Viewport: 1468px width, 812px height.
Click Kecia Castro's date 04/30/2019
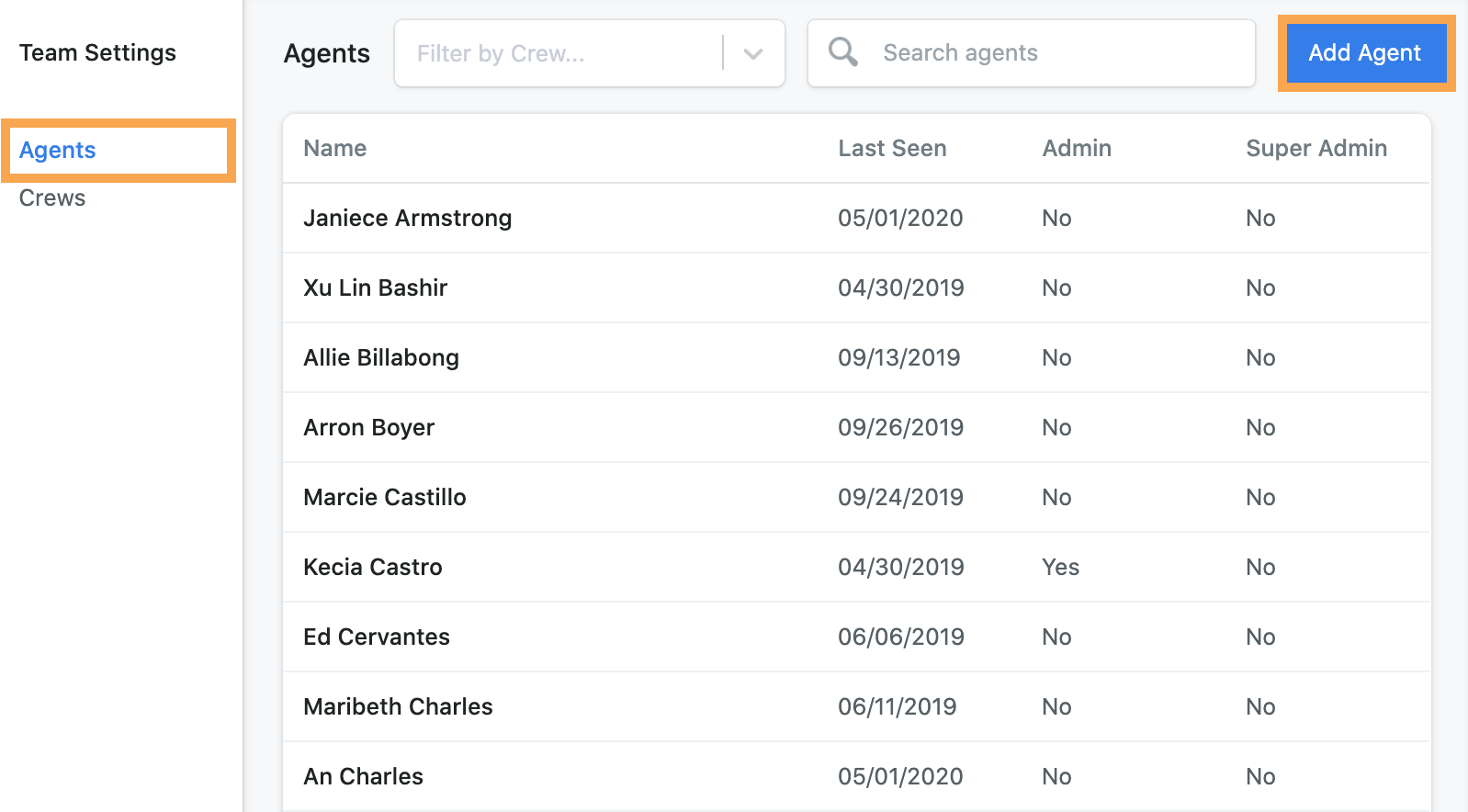click(x=901, y=567)
